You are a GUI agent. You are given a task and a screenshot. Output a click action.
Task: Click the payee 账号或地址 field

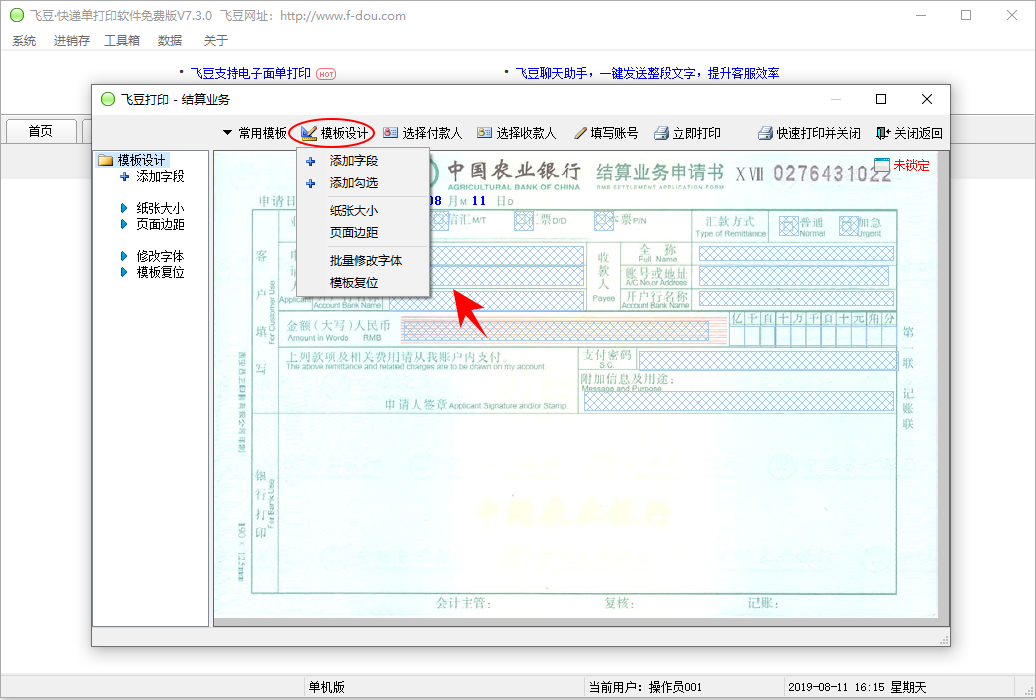click(x=794, y=276)
